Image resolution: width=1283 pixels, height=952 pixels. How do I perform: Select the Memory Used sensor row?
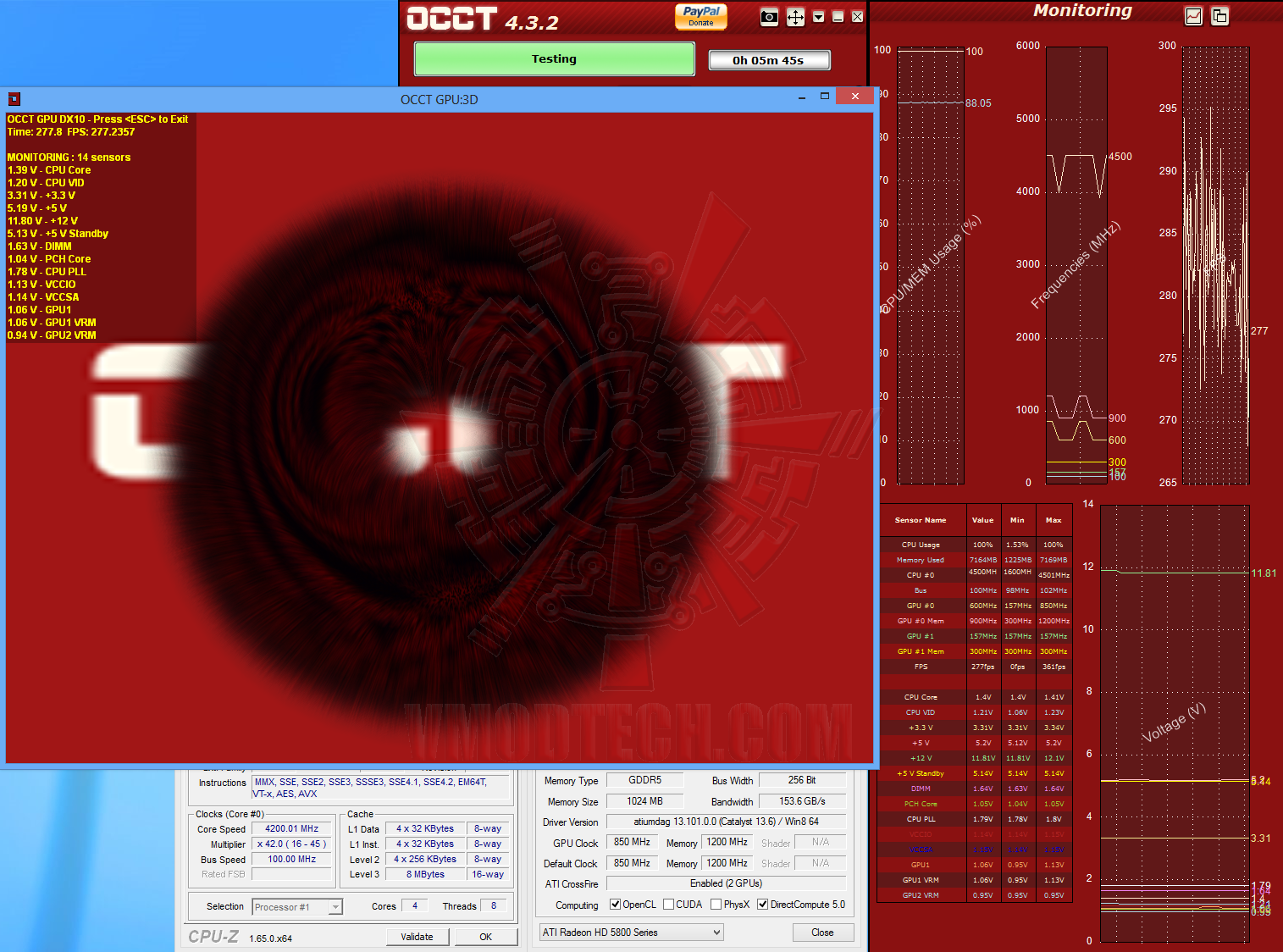976,560
